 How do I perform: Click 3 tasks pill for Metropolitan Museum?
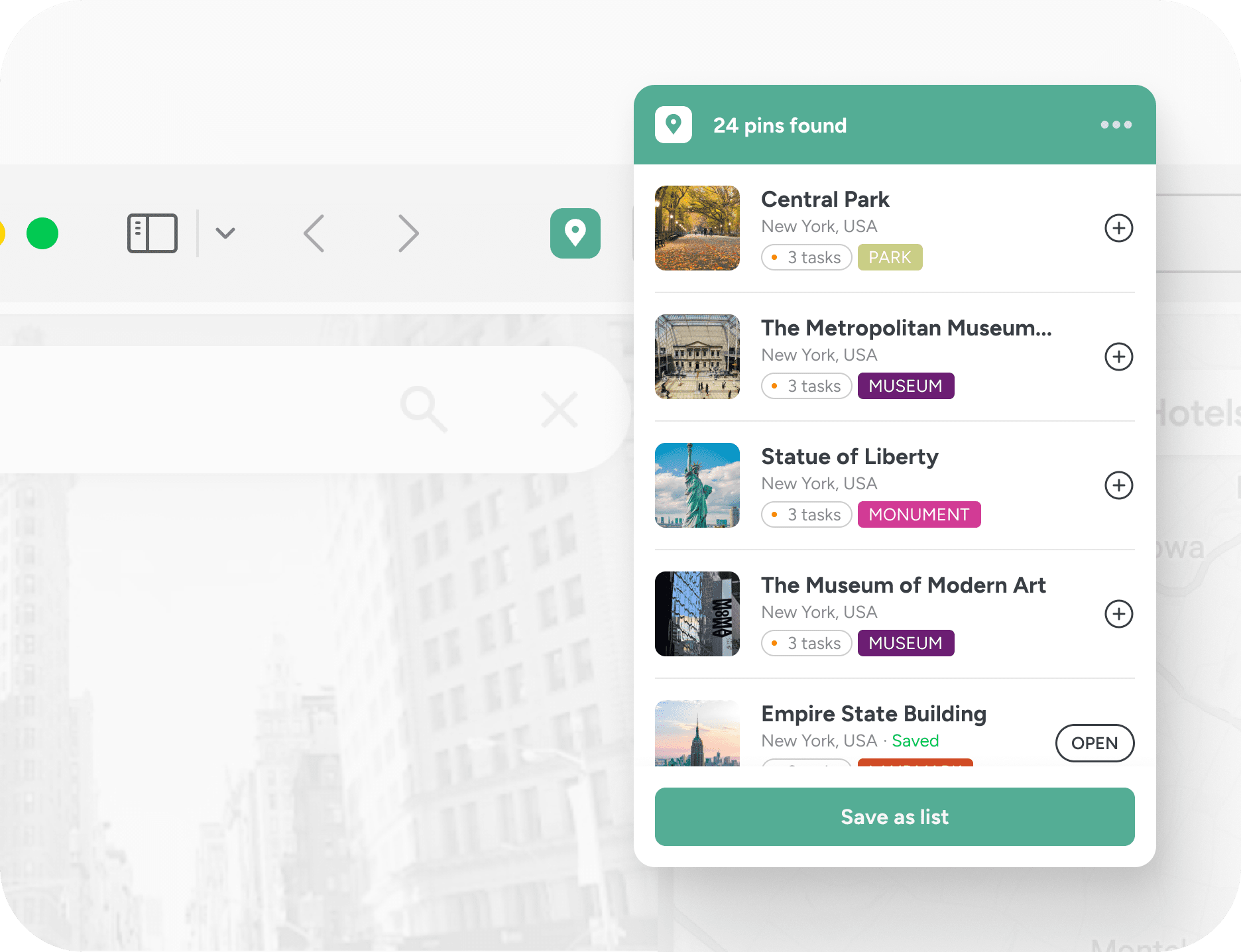807,386
